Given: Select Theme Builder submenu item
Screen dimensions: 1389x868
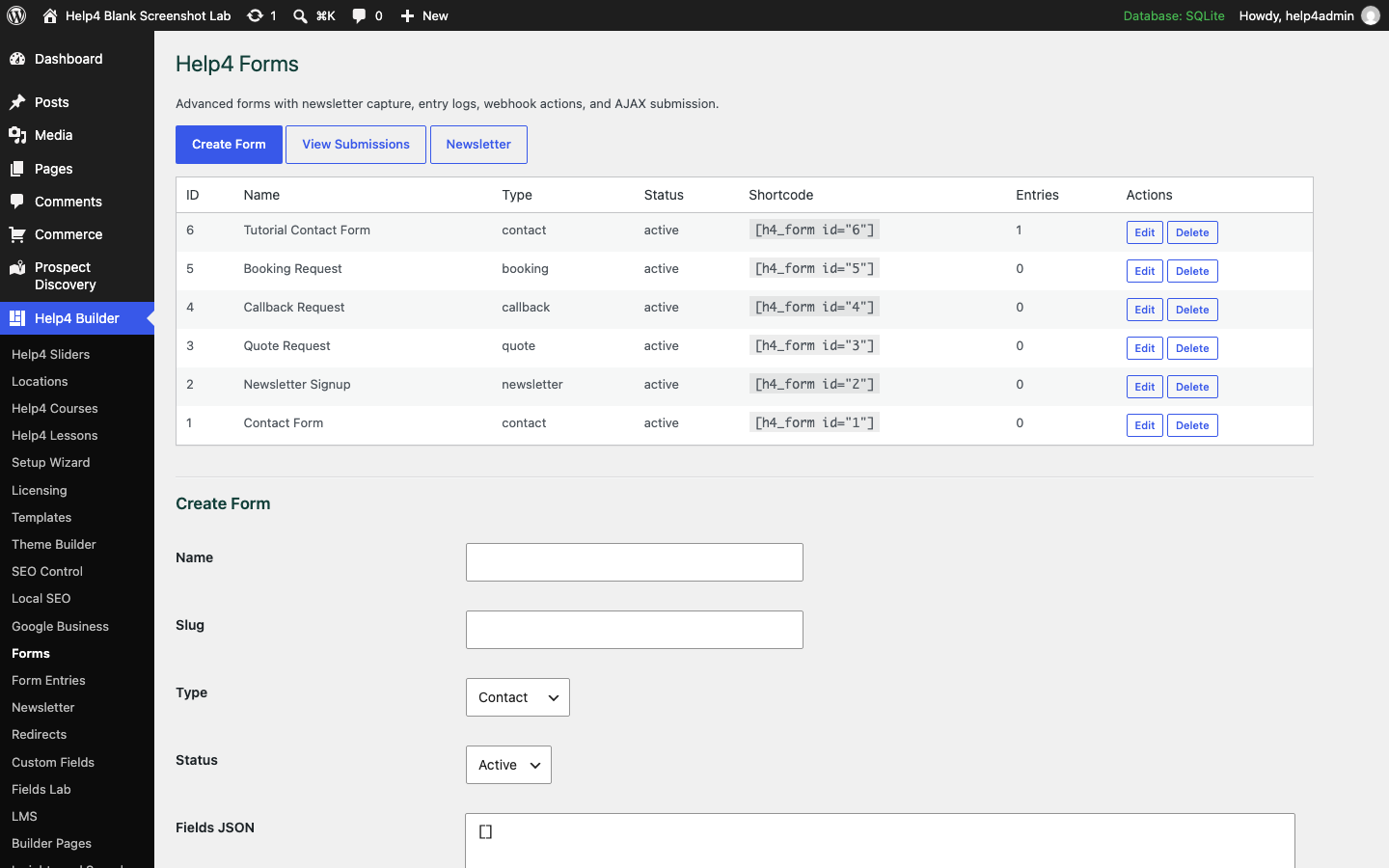Looking at the screenshot, I should pyautogui.click(x=54, y=544).
